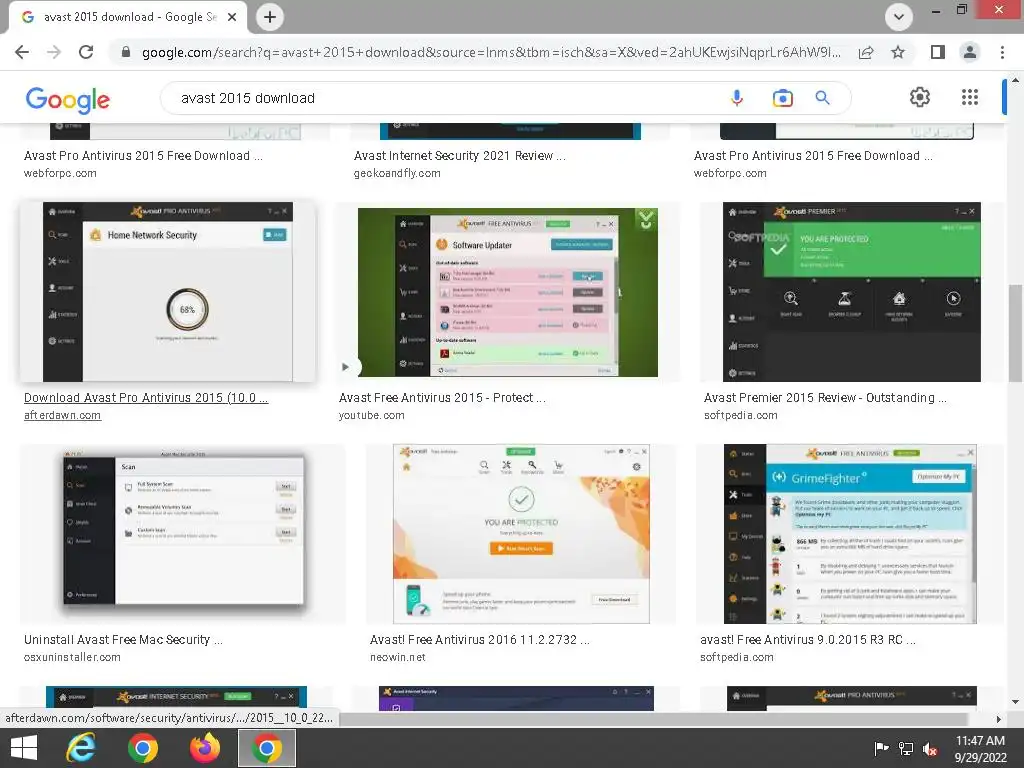Launch Firefox from taskbar
This screenshot has width=1024, height=768.
(204, 748)
